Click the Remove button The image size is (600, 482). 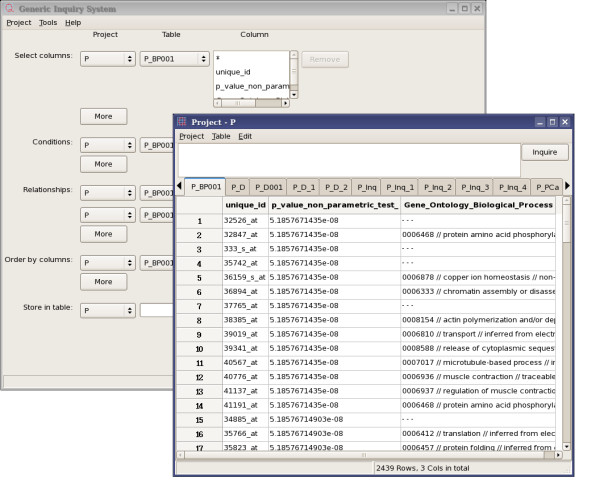coord(325,59)
